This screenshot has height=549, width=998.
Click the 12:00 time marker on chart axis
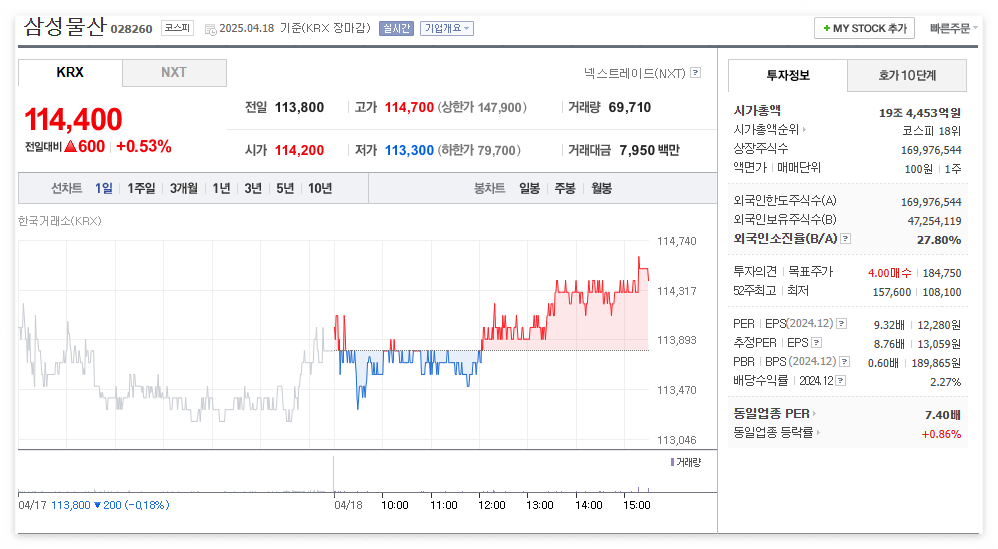[491, 505]
